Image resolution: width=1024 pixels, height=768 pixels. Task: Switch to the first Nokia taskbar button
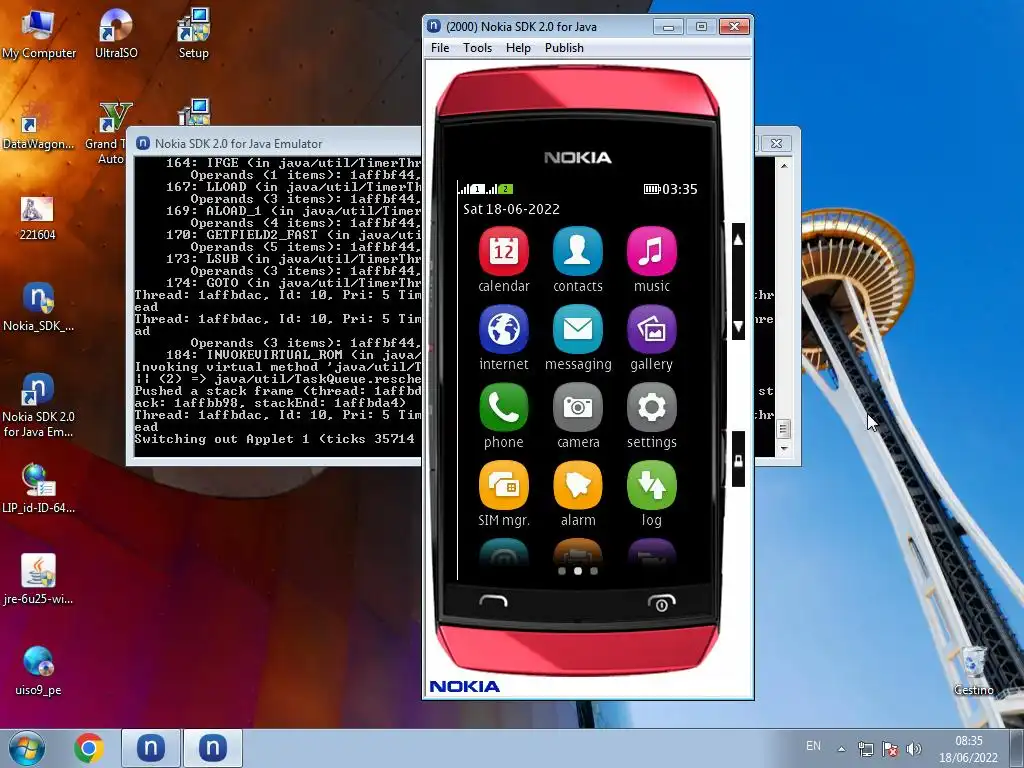[150, 748]
